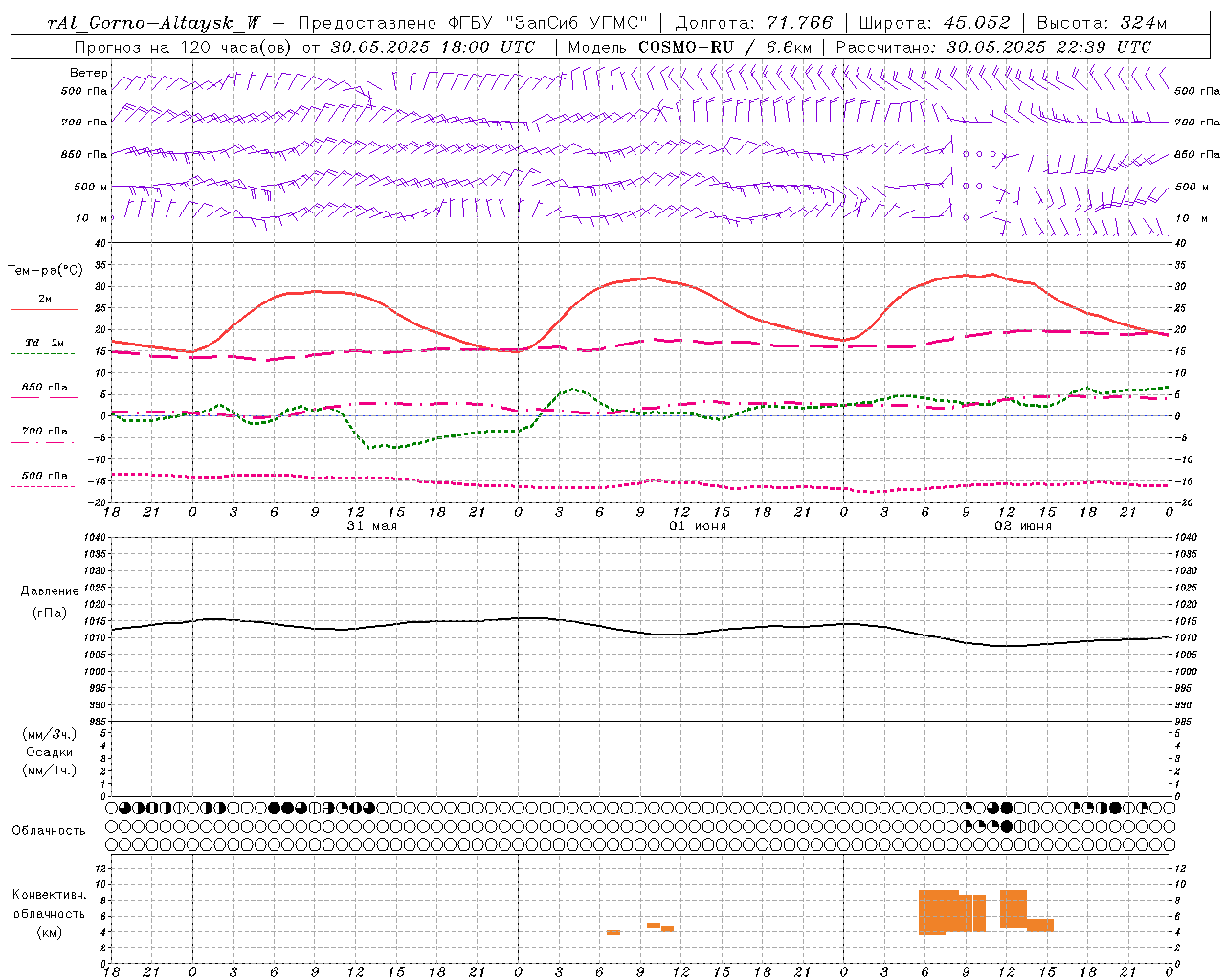This screenshot has width=1225, height=980.
Task: Click the Рассчитано: 30.05.2025 22:39 UTC timestamp
Action: click(x=993, y=46)
